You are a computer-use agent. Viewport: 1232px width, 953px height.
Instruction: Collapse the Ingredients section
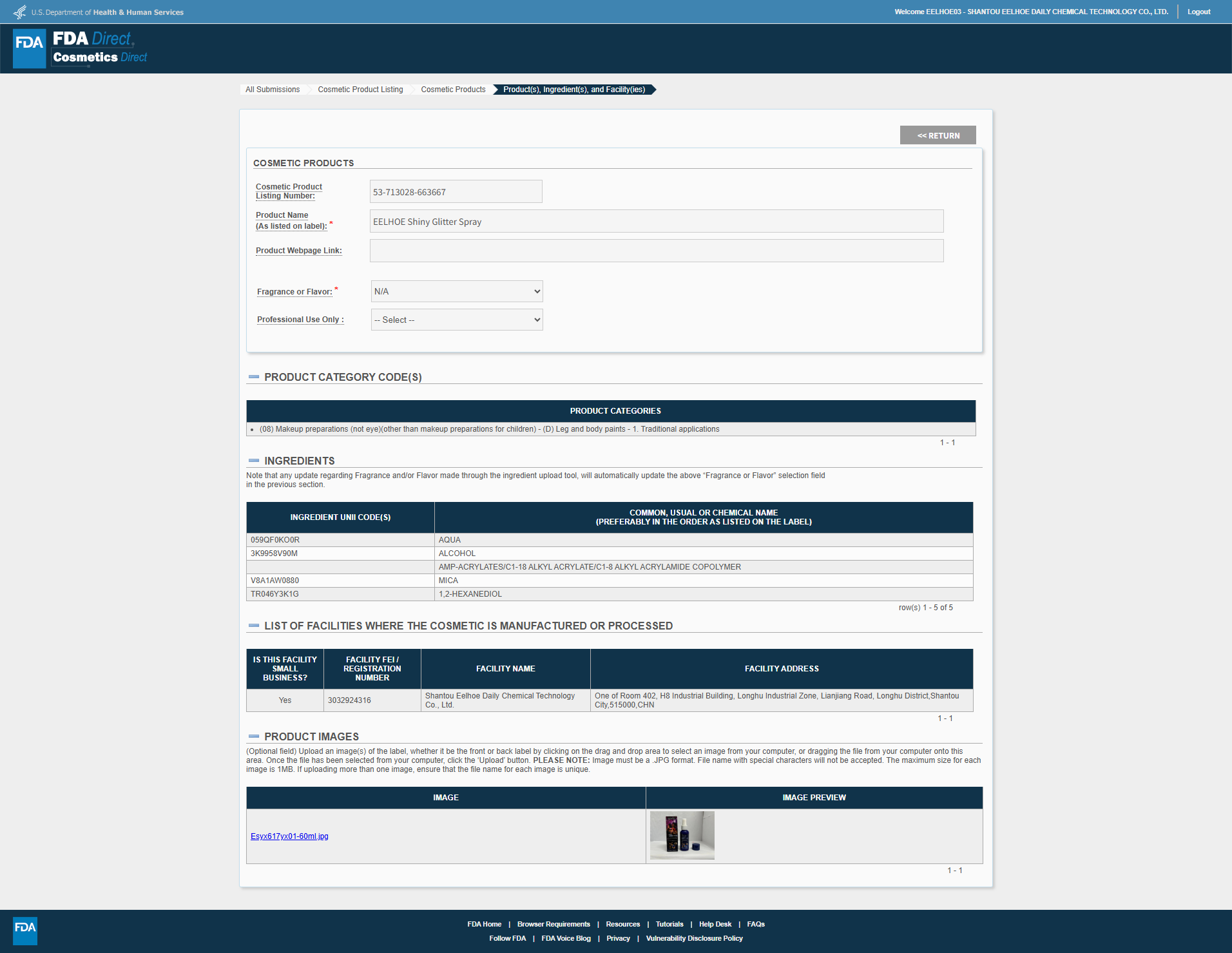pos(254,461)
